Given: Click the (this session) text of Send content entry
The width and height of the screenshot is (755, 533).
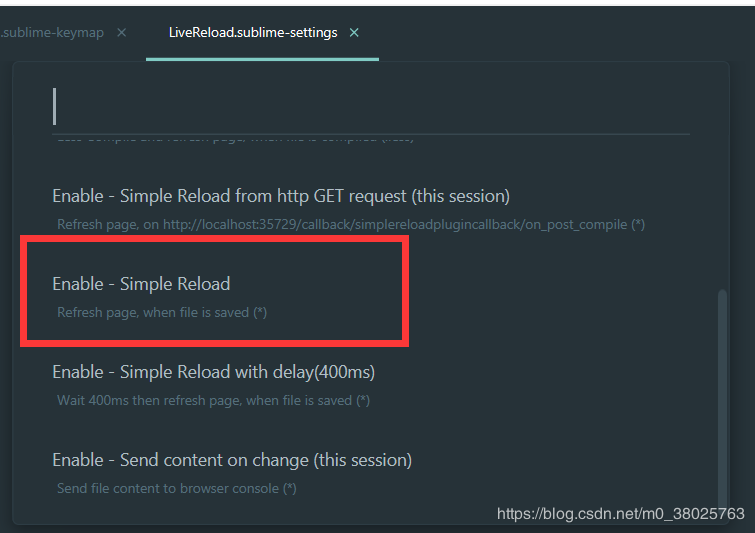Looking at the screenshot, I should point(363,460).
